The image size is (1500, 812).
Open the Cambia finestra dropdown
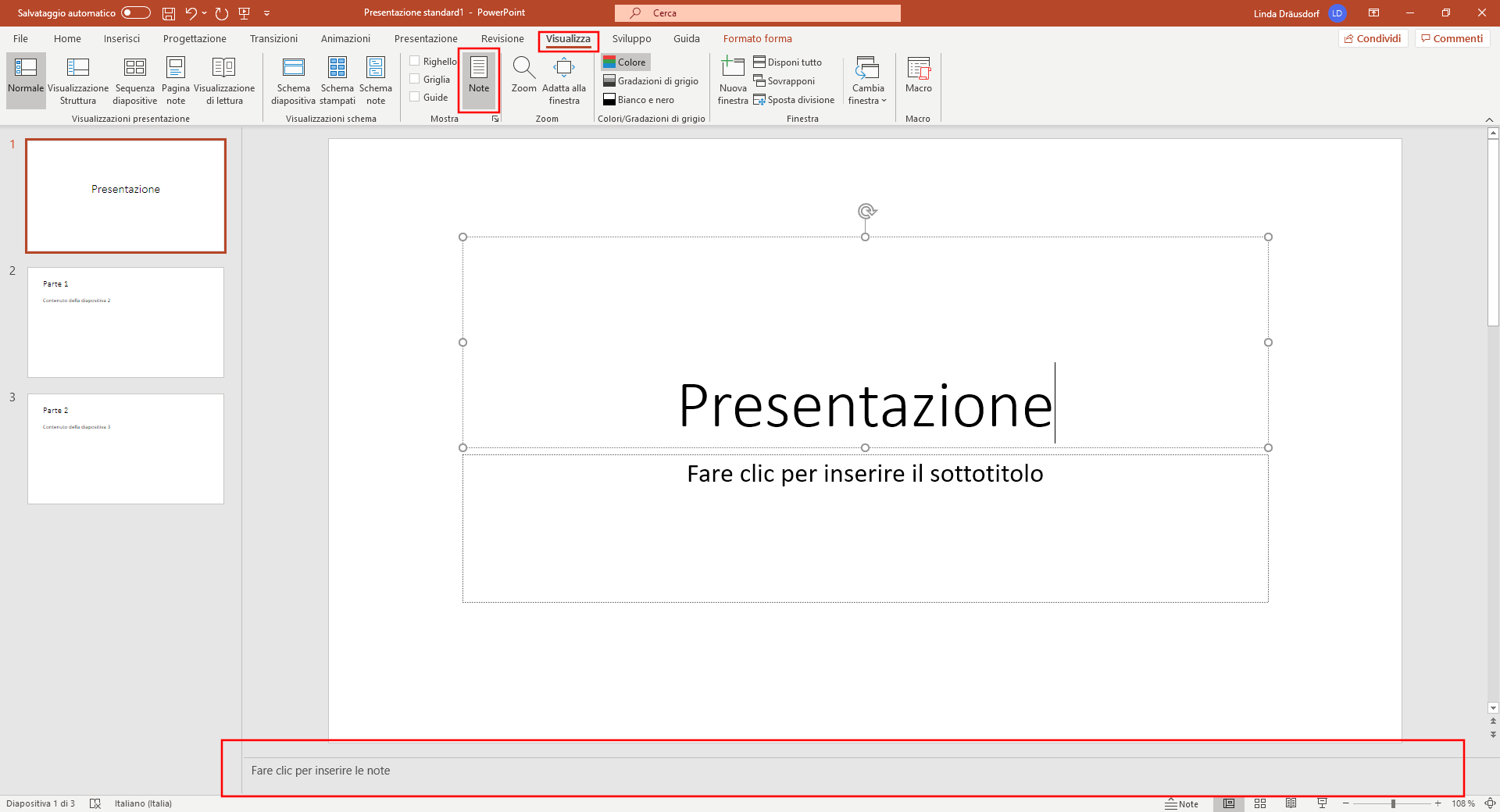[868, 80]
